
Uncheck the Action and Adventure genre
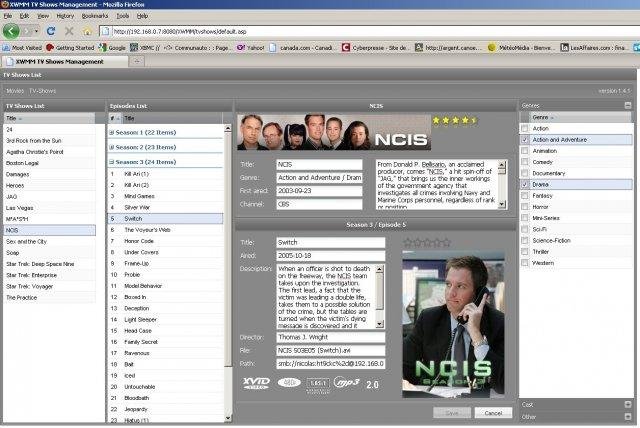pyautogui.click(x=524, y=140)
